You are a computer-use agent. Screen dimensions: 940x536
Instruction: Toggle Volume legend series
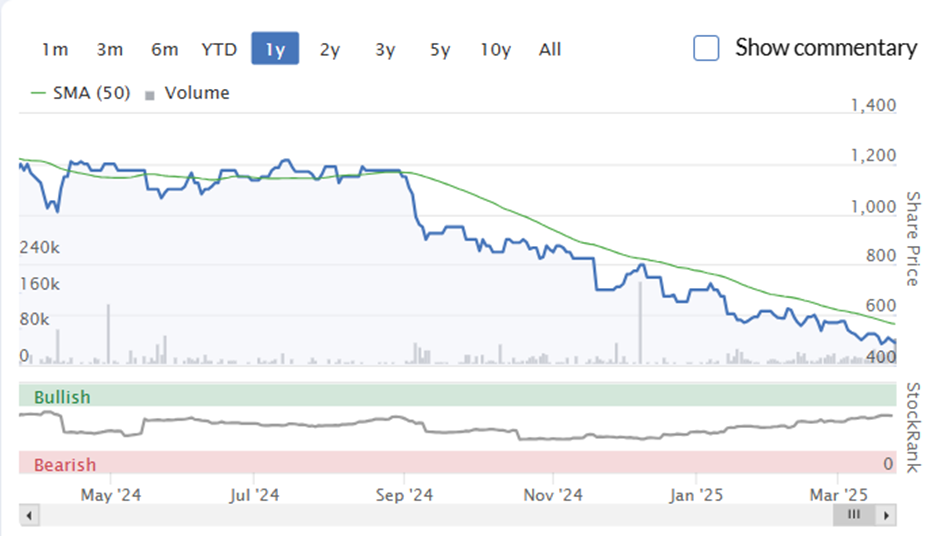tap(188, 93)
